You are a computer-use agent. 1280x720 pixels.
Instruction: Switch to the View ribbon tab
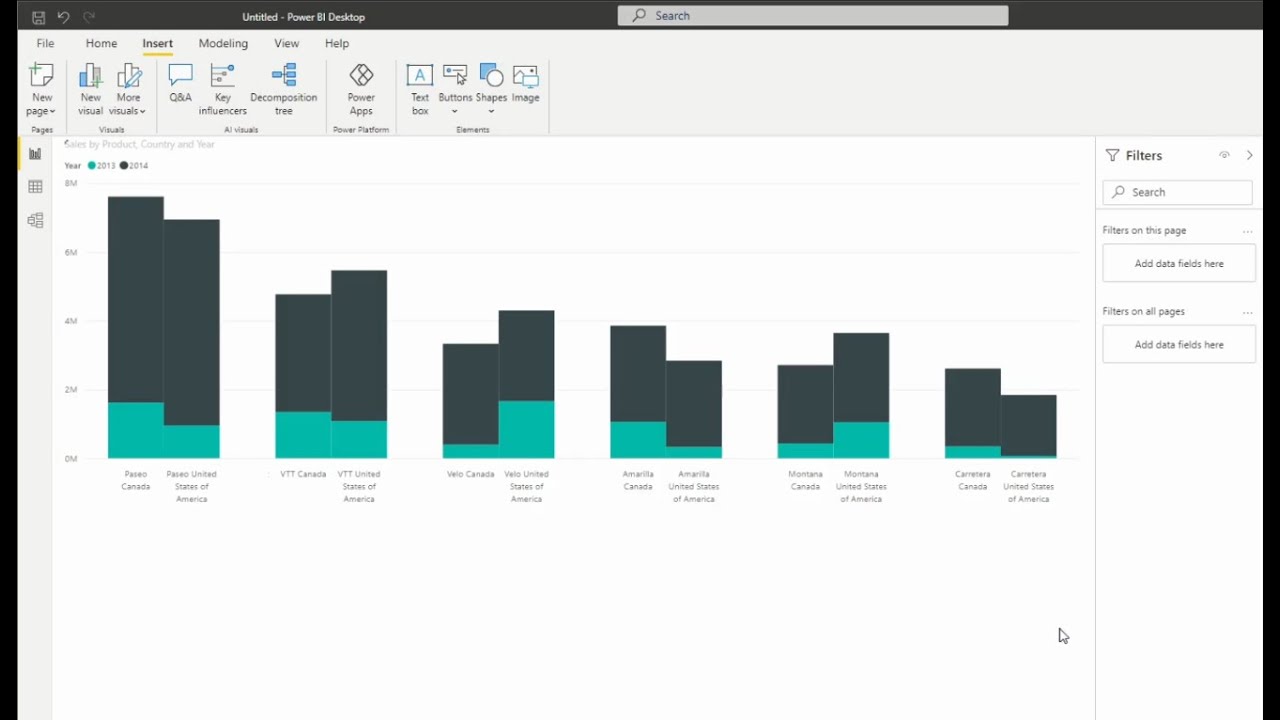(286, 43)
